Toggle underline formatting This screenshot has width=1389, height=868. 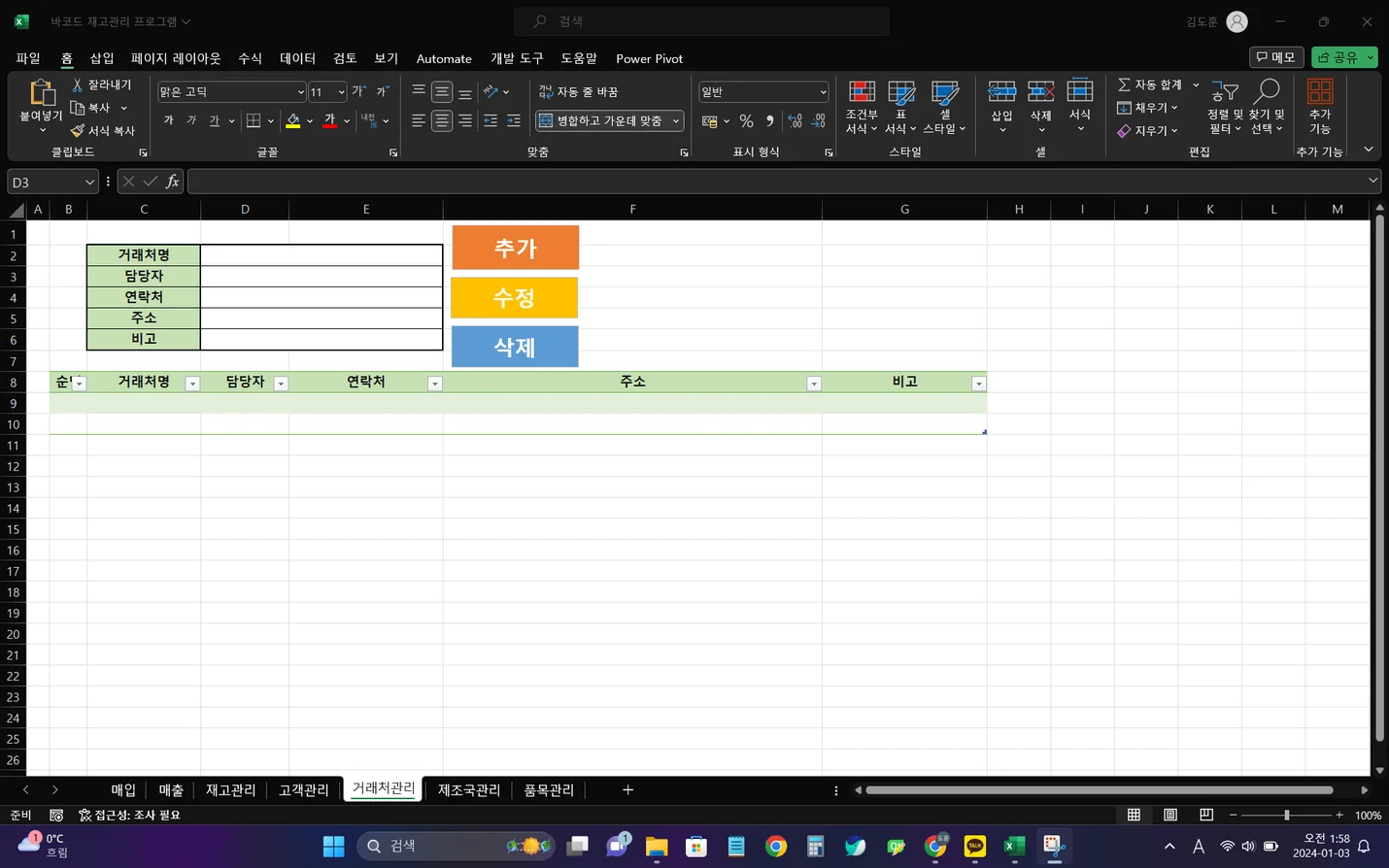(215, 120)
